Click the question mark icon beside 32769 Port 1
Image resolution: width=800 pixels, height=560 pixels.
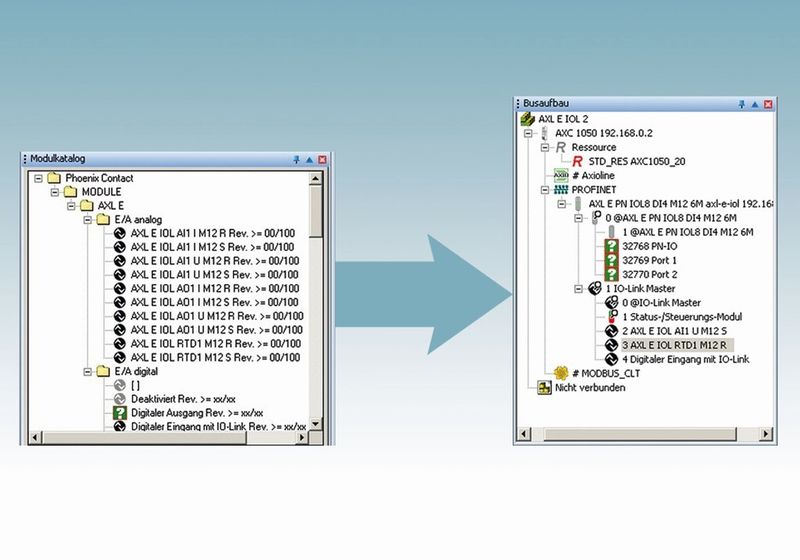[x=611, y=260]
